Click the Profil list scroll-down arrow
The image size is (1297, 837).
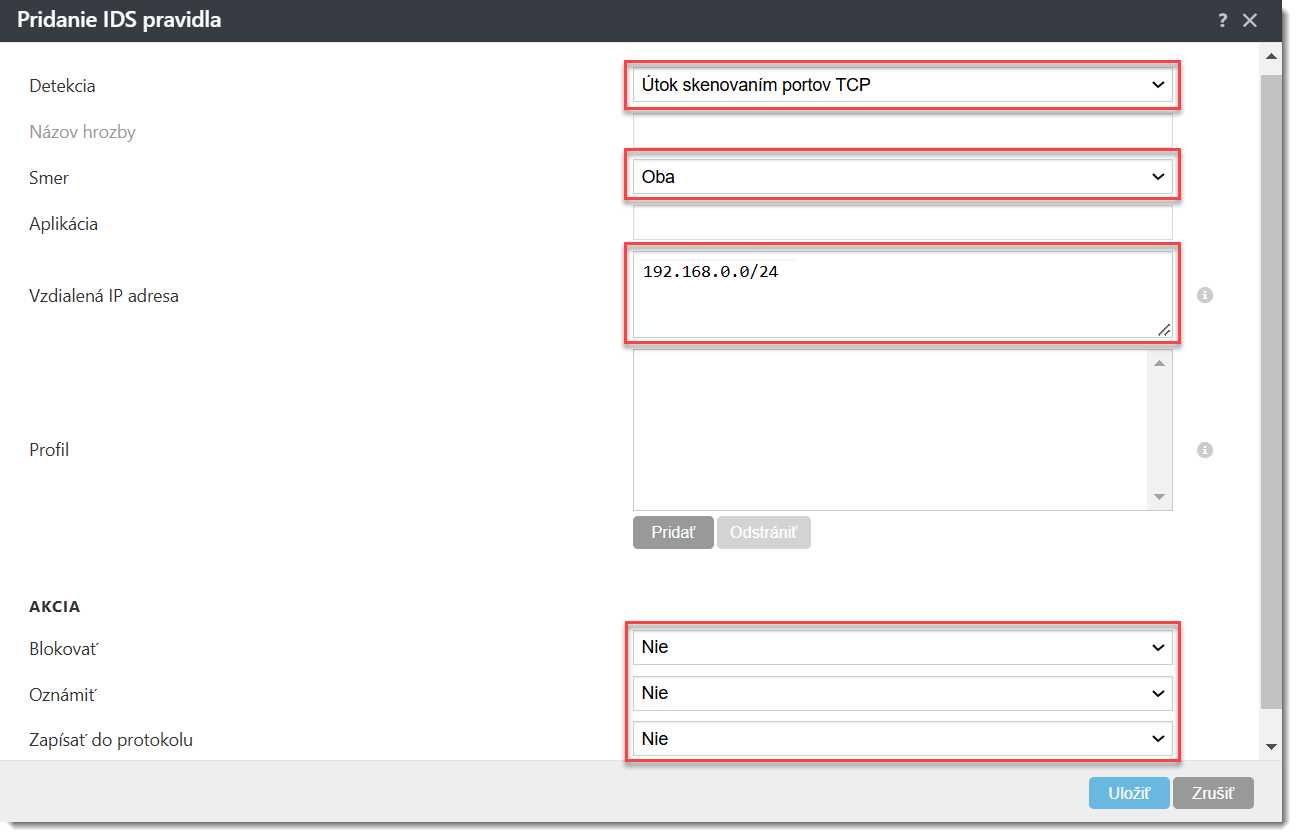click(1159, 497)
